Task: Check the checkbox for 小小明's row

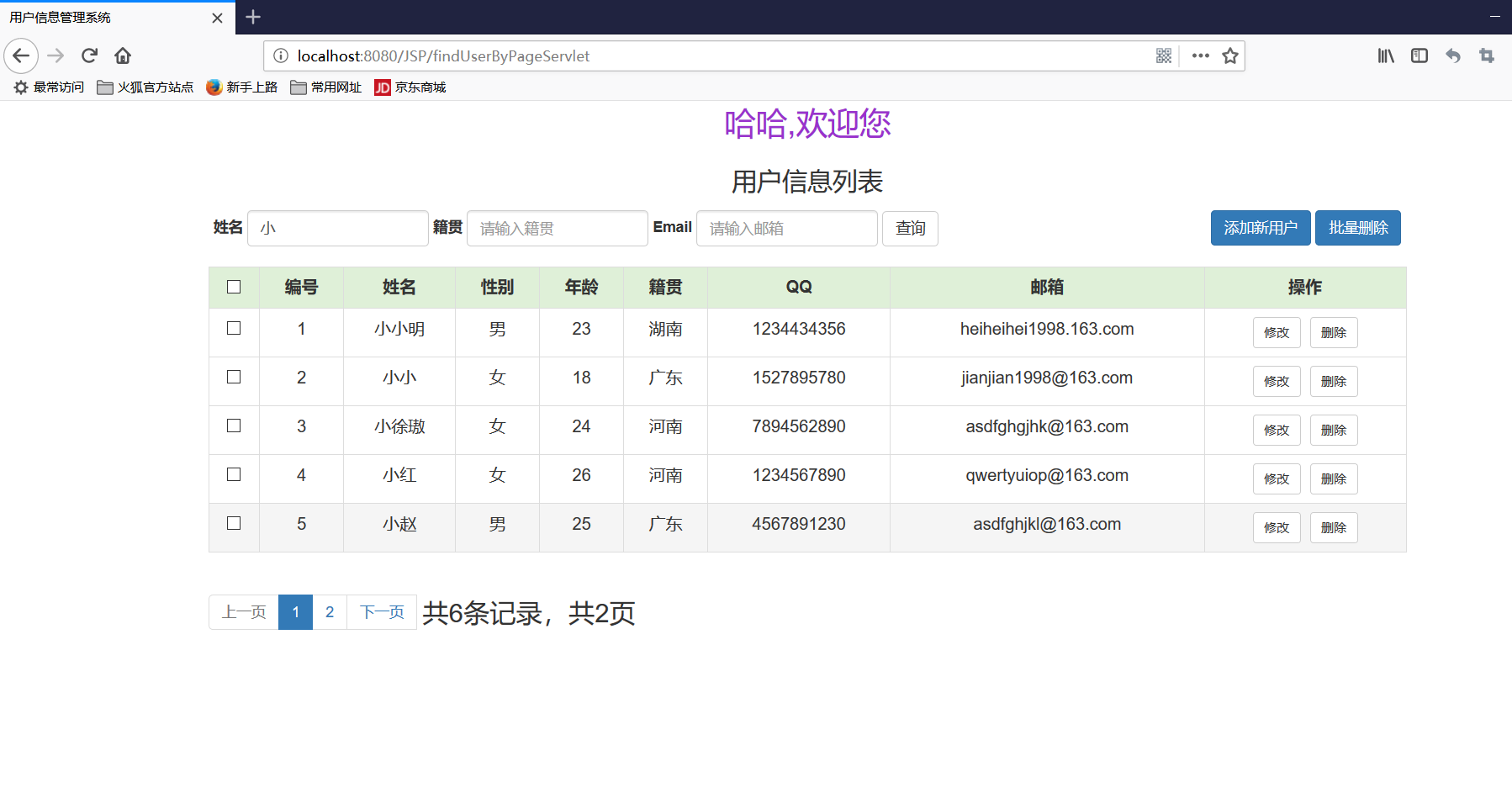Action: click(x=233, y=329)
